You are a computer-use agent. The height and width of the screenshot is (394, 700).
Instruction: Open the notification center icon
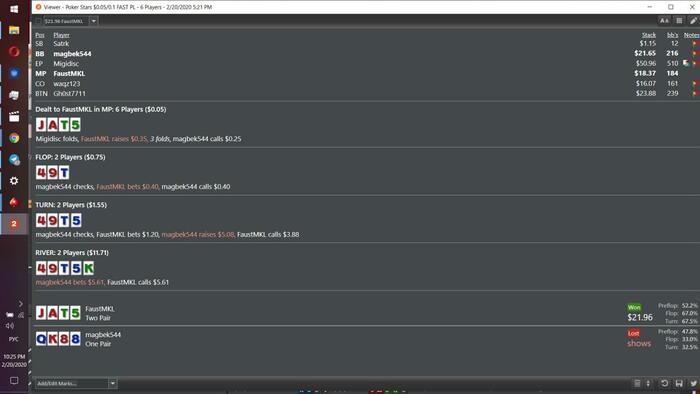[14, 381]
